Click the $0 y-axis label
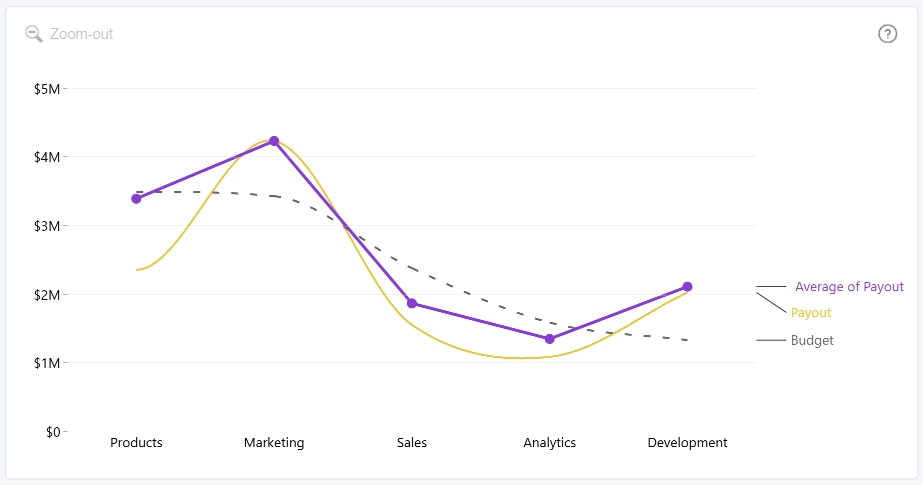Screen dimensions: 923x485 [x=53, y=432]
